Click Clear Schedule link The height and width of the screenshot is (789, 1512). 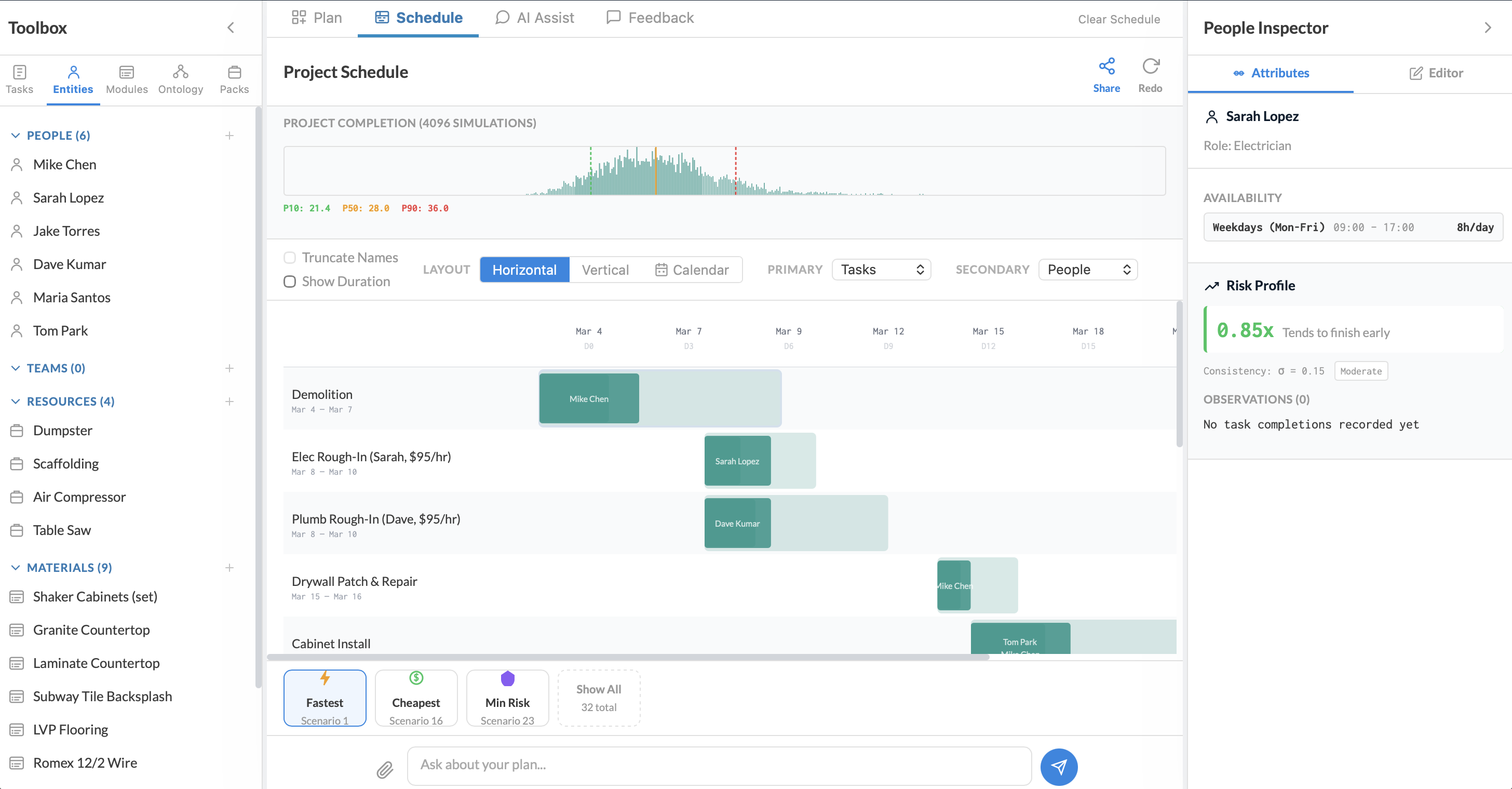pyautogui.click(x=1119, y=19)
